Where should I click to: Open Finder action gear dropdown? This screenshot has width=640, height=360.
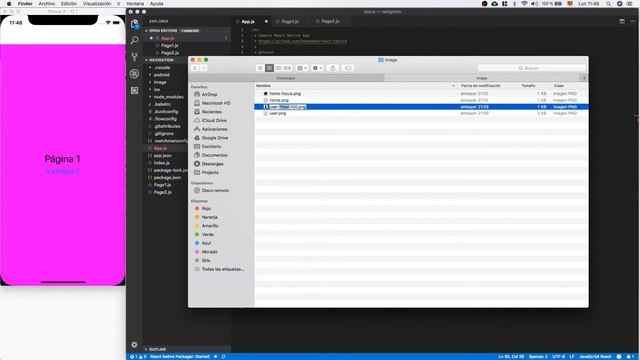pos(318,68)
